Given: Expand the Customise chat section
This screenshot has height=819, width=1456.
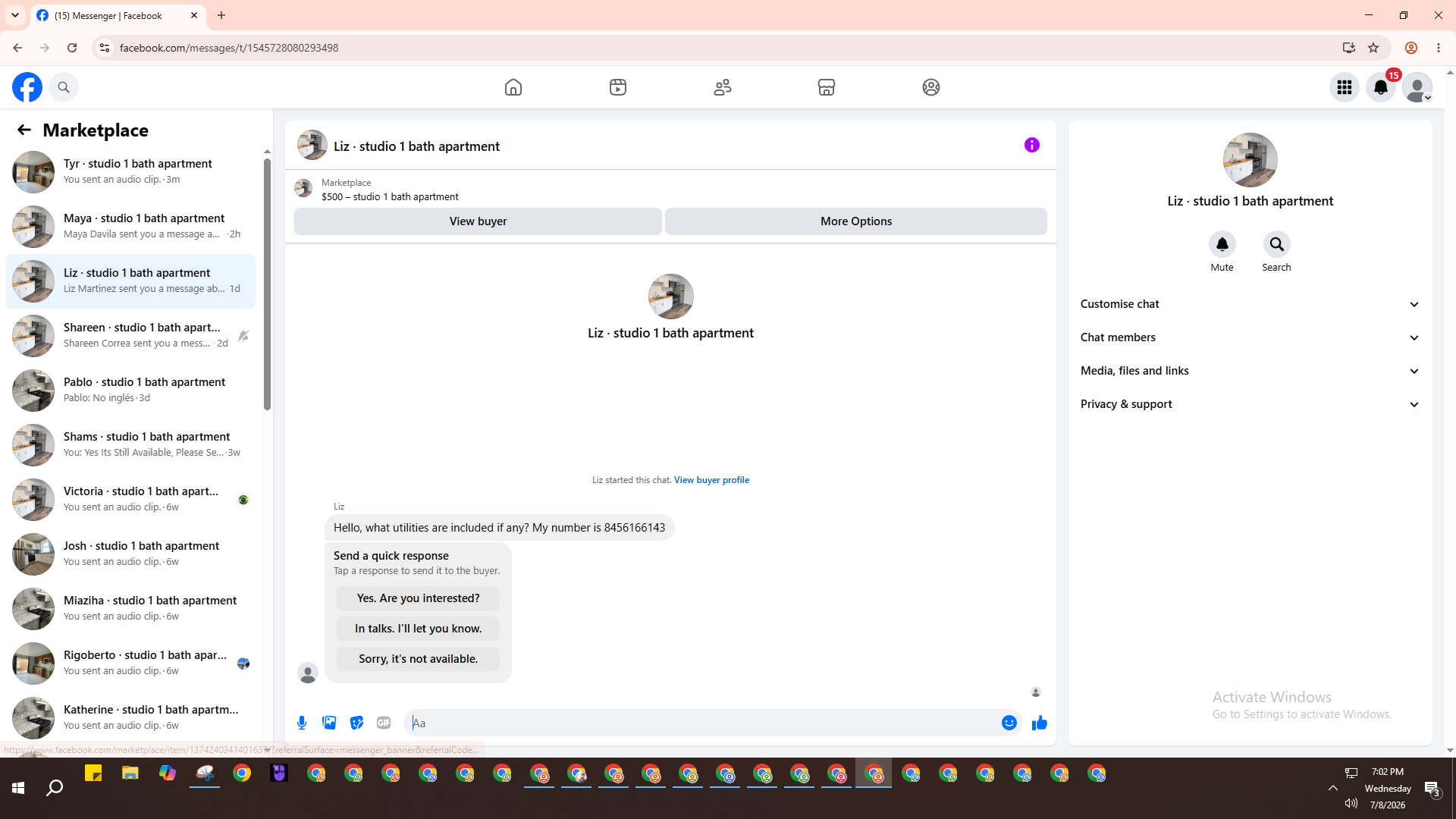Looking at the screenshot, I should (x=1250, y=304).
